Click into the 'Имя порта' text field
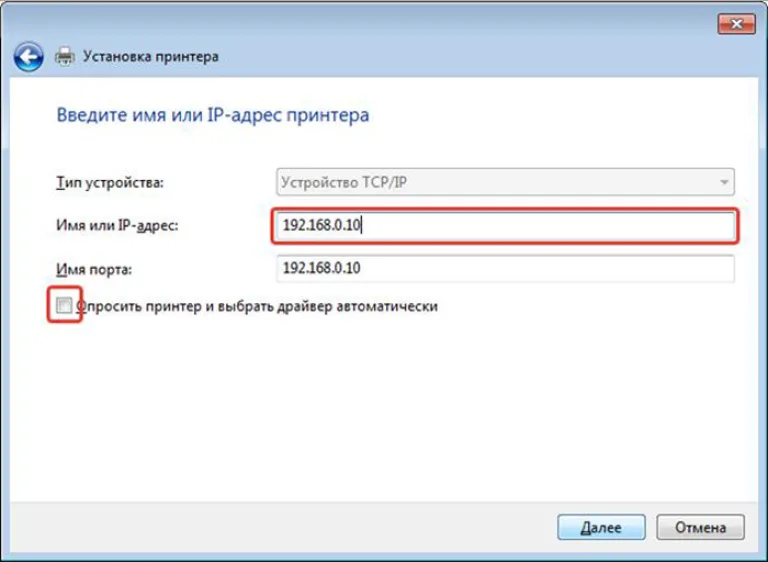The height and width of the screenshot is (562, 768). pyautogui.click(x=505, y=268)
